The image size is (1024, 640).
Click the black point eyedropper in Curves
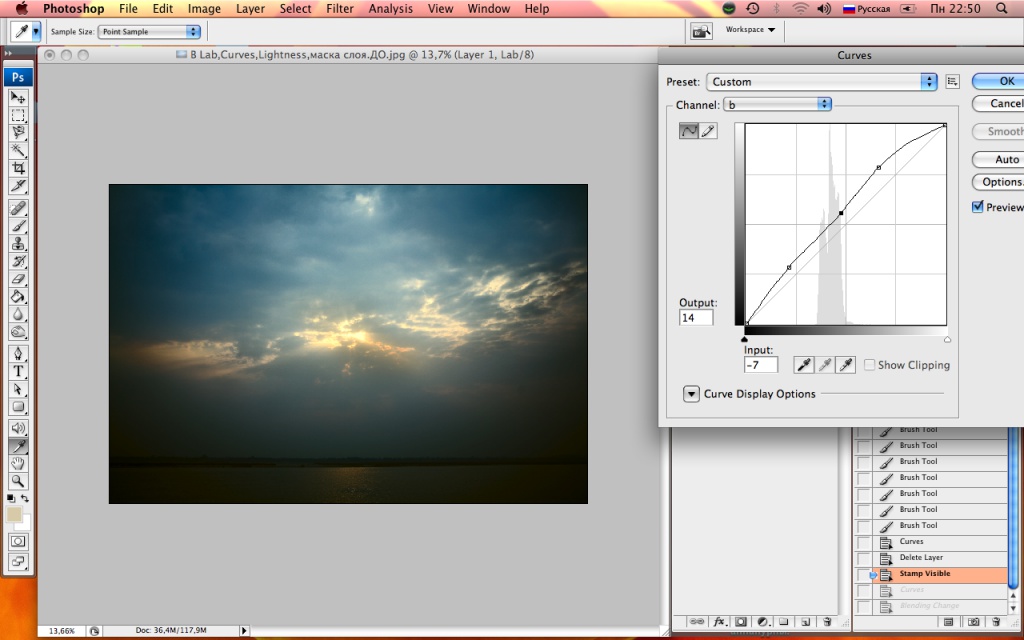(803, 365)
